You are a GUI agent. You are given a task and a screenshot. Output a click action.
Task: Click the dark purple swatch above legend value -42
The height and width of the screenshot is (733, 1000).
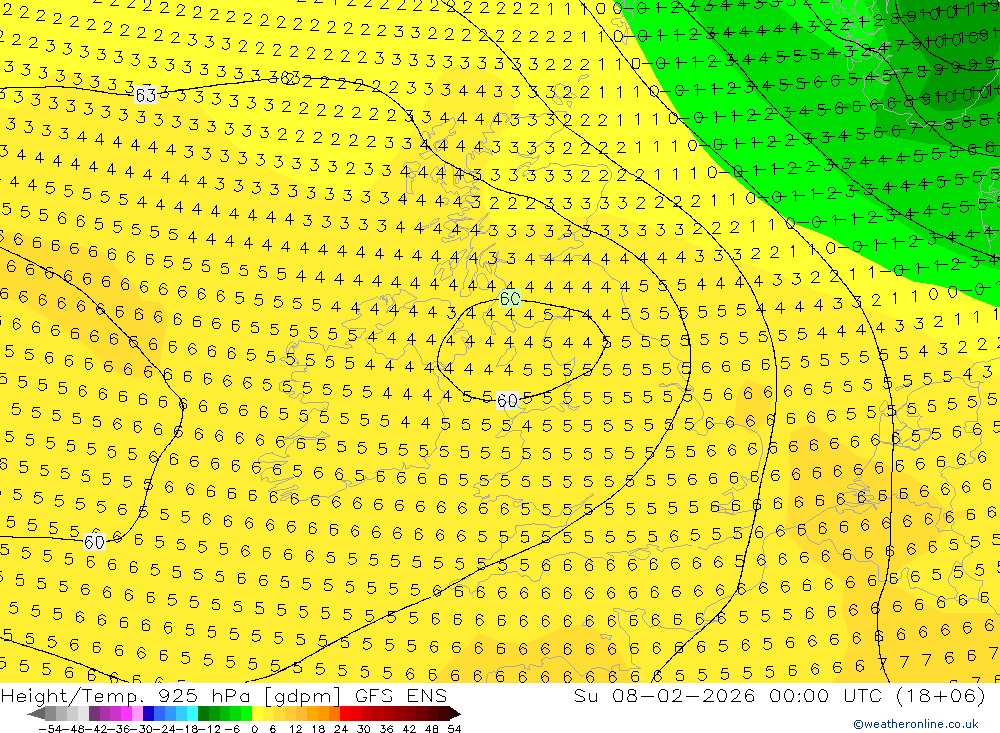click(x=94, y=713)
